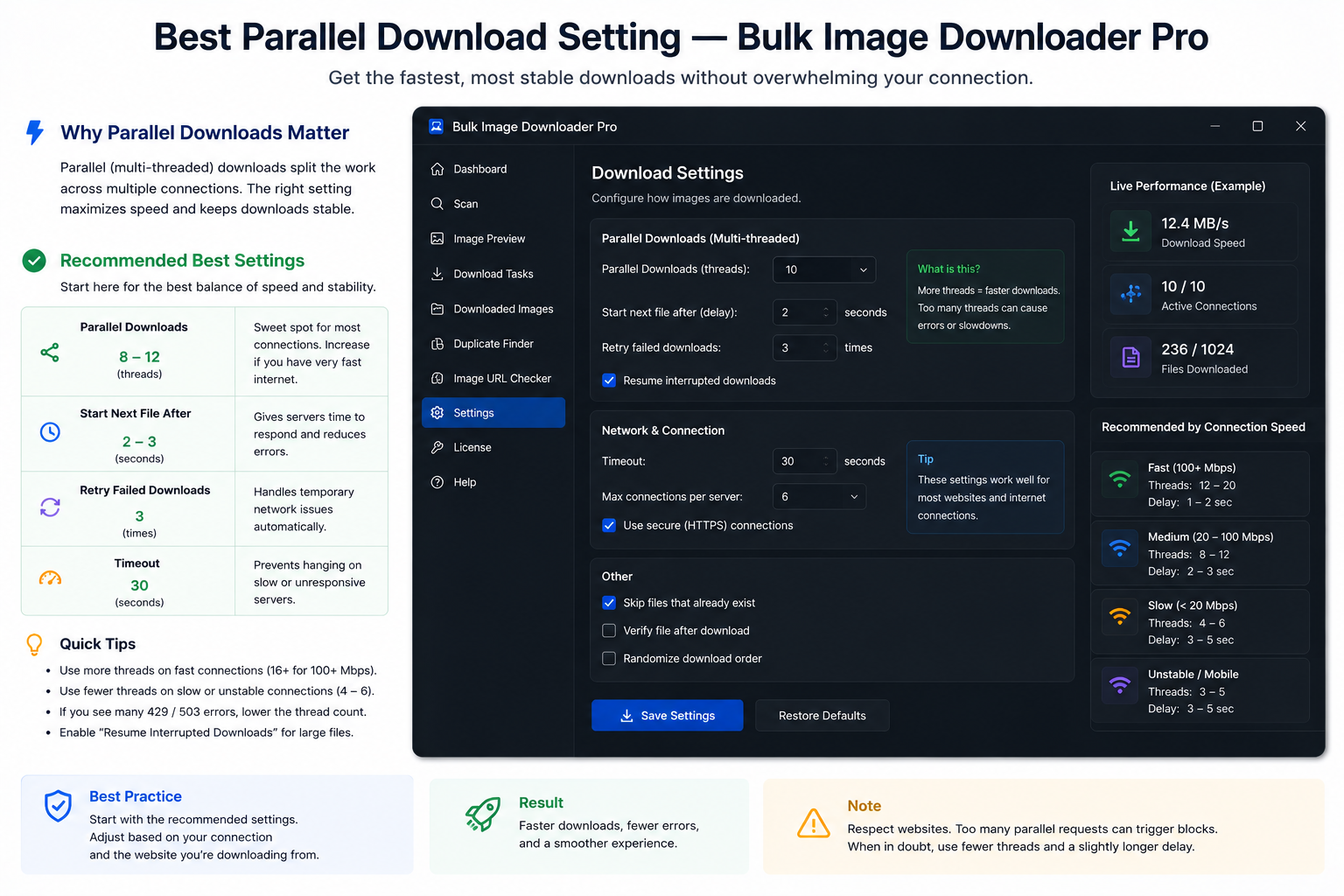
Task: Open the Parallel Downloads threads dropdown
Action: click(x=824, y=269)
